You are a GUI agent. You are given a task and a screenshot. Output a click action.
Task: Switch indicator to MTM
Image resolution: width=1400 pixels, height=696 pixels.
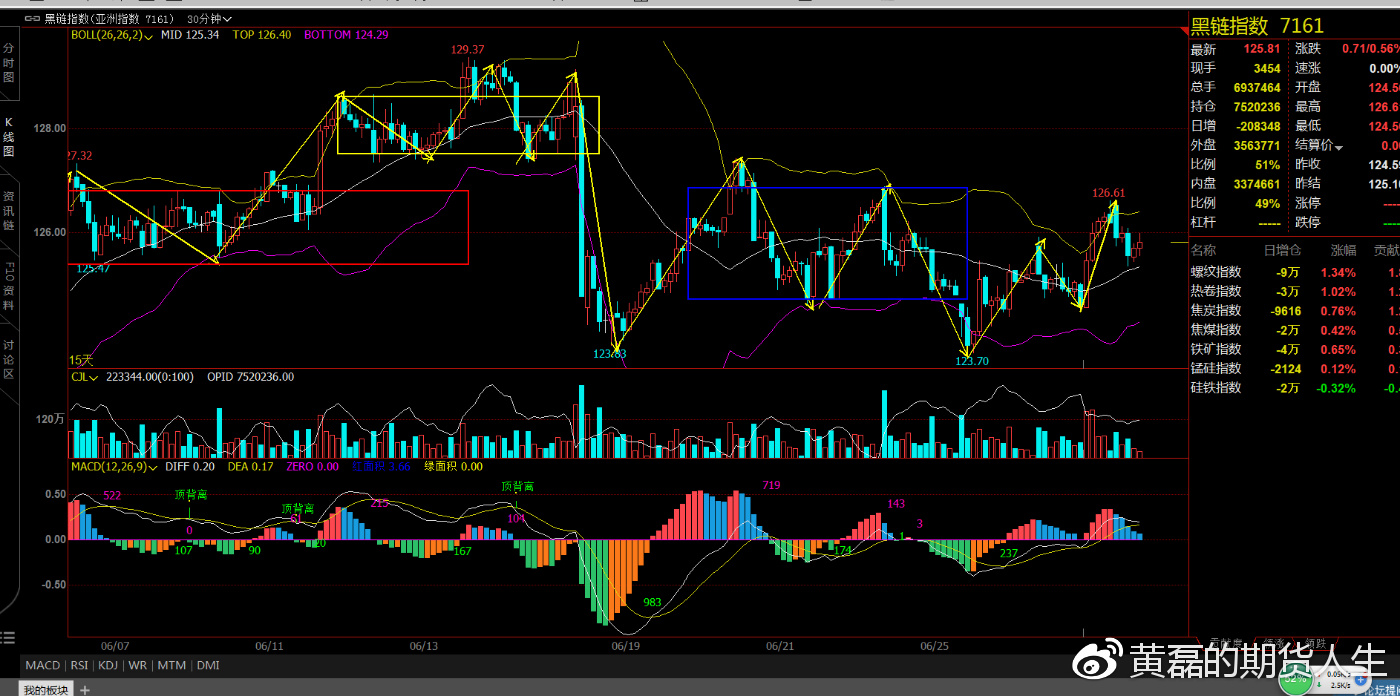(172, 665)
